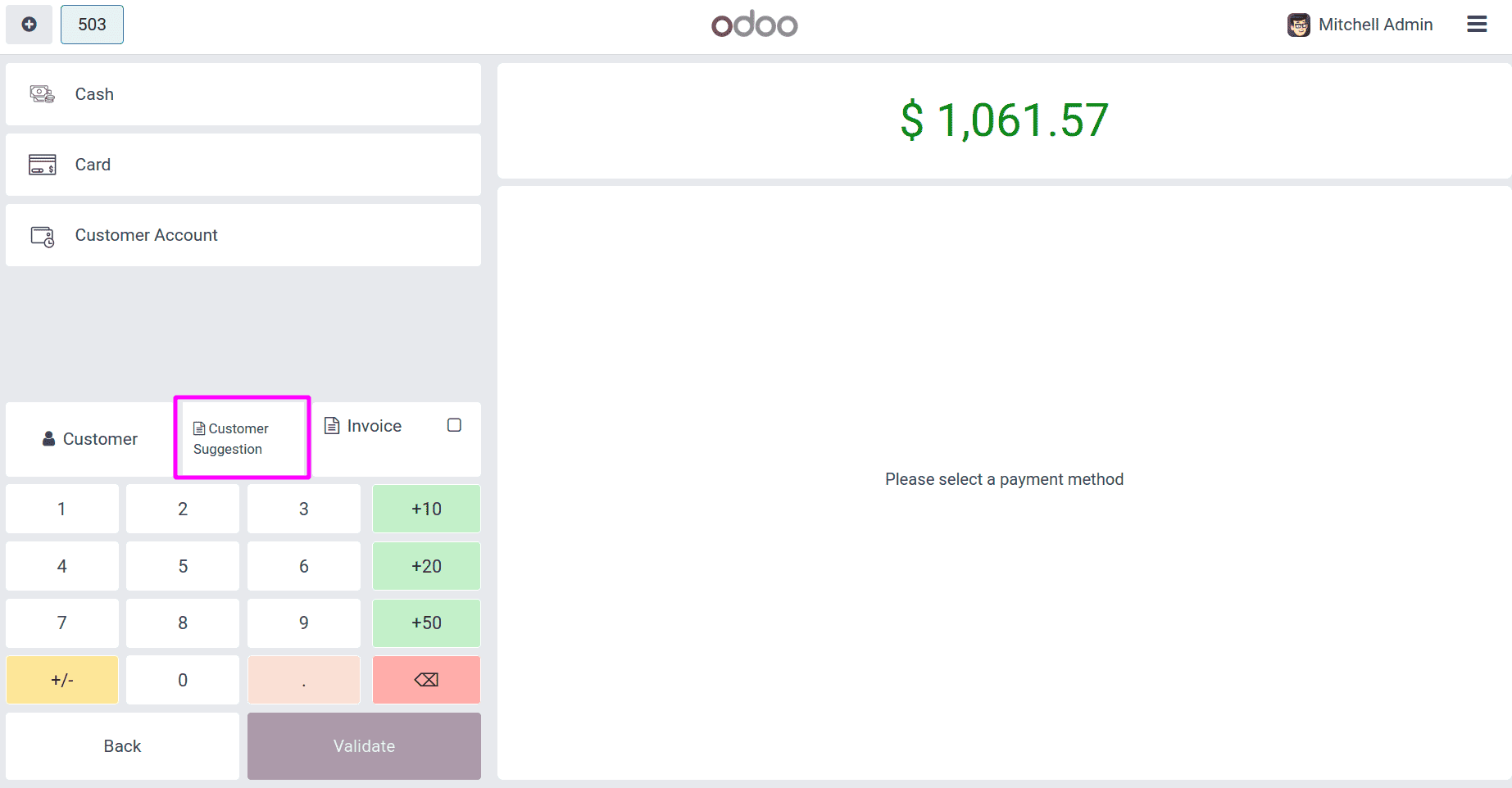Add +20 to the amount
Screen dimensions: 1512x788
click(x=426, y=566)
